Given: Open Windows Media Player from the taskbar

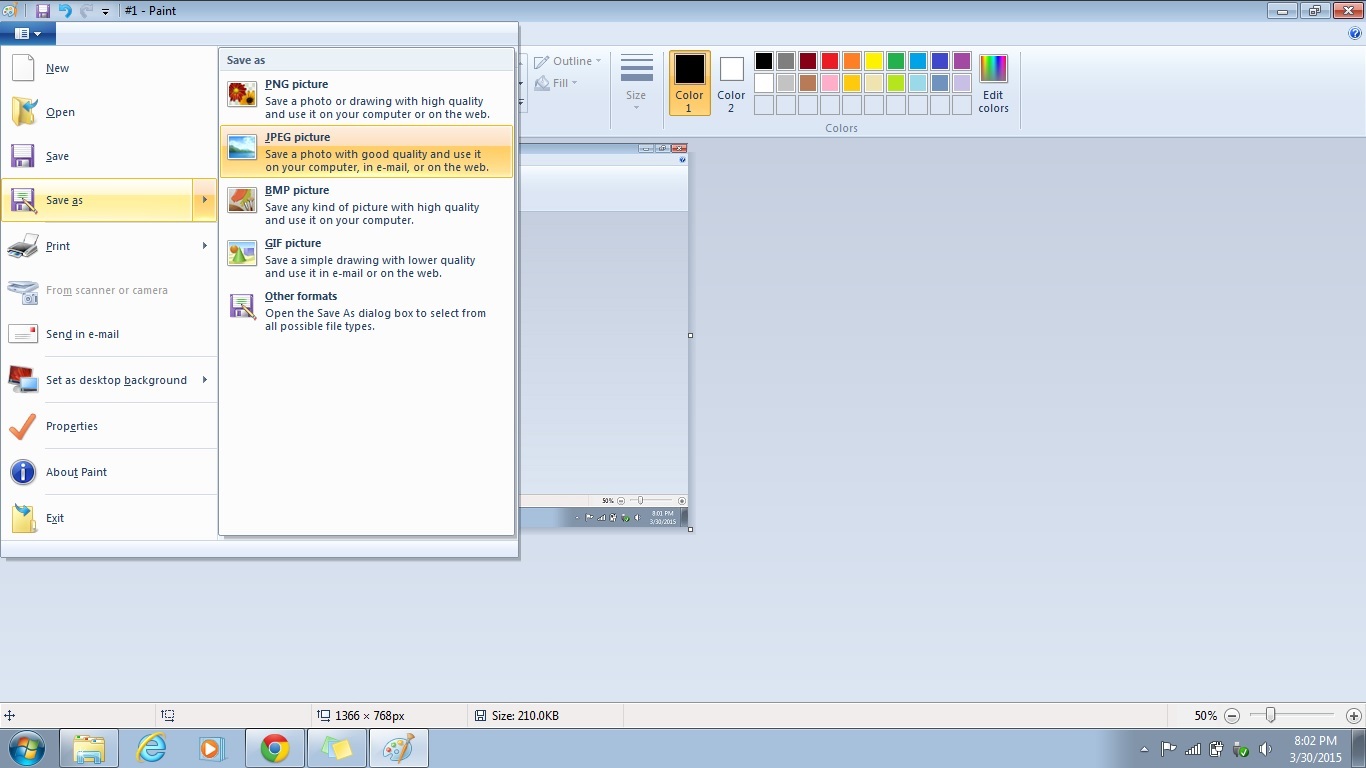Looking at the screenshot, I should (213, 748).
